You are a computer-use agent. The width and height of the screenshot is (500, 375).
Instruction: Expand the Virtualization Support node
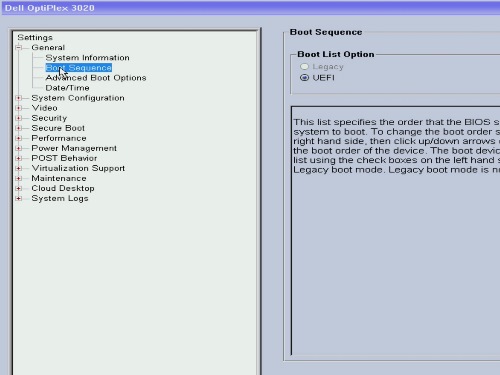[19, 168]
